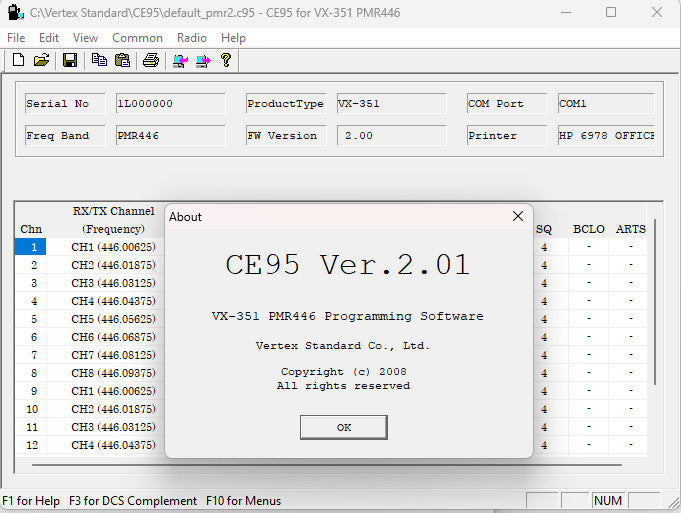
Task: Click CH5 (446.05625) cell
Action: [x=113, y=319]
